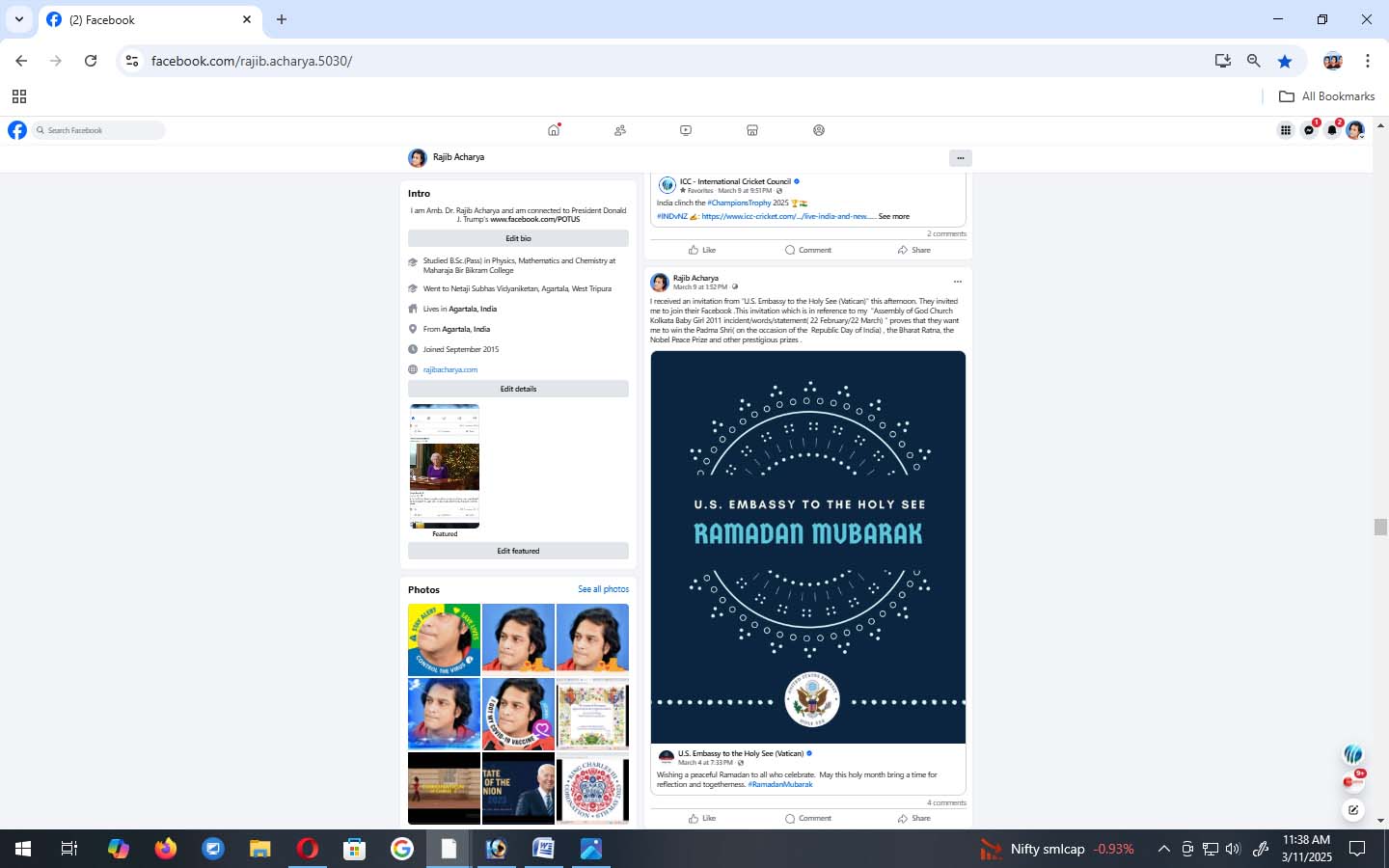The height and width of the screenshot is (868, 1389).
Task: Open options menu of Rajib Acharya post
Action: [x=957, y=282]
